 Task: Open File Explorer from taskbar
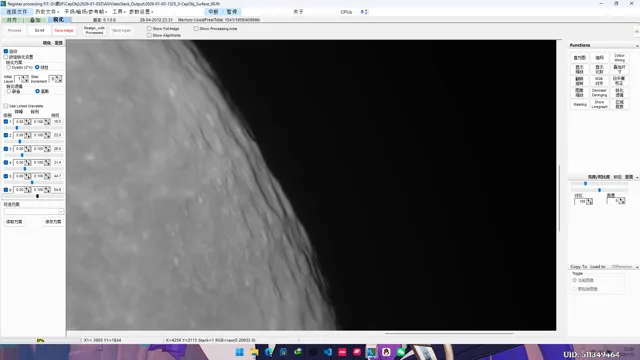pos(254,352)
